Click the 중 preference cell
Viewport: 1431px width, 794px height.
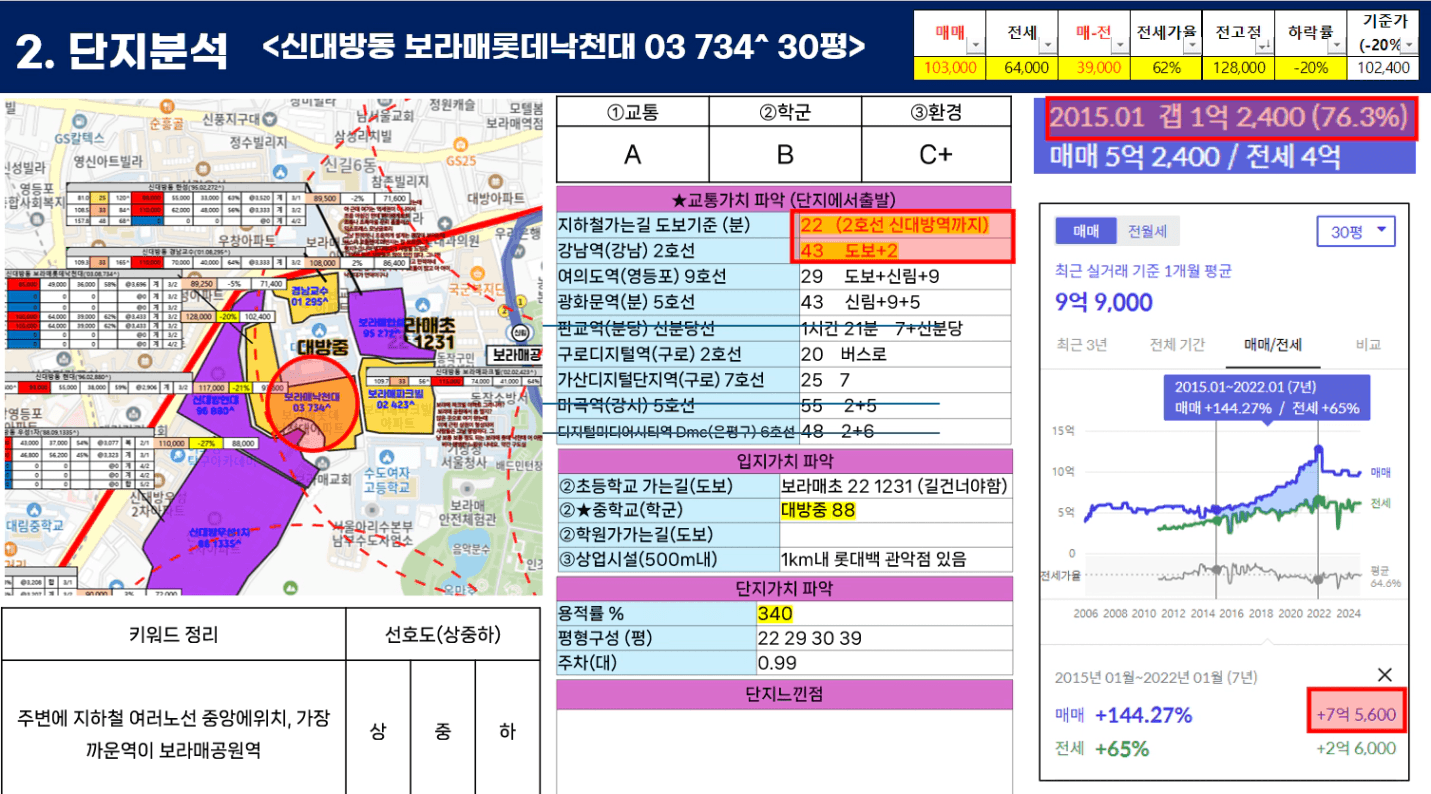pyautogui.click(x=442, y=730)
